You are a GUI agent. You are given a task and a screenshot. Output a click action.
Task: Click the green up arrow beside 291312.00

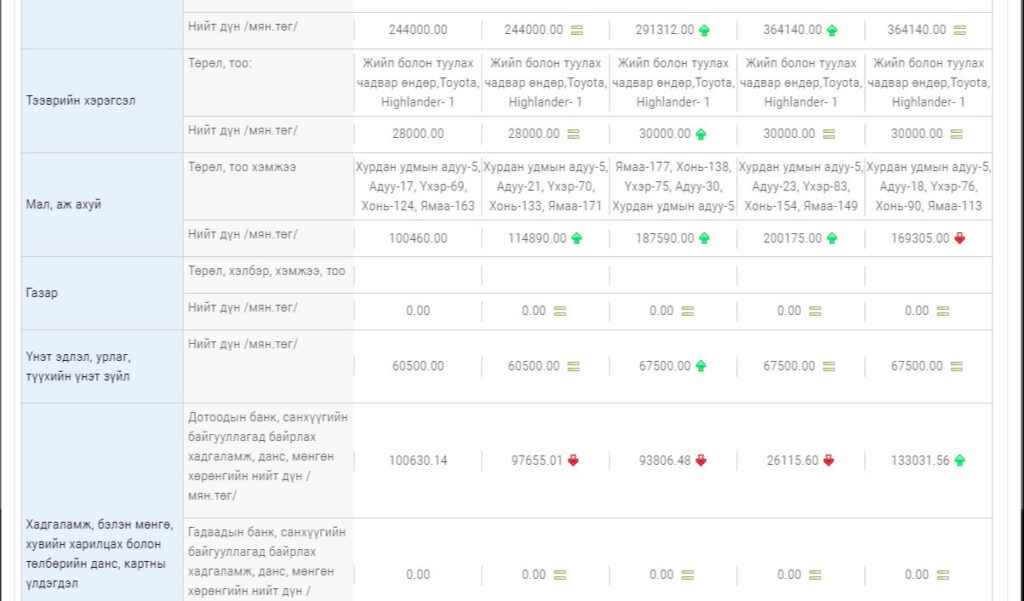coord(702,30)
